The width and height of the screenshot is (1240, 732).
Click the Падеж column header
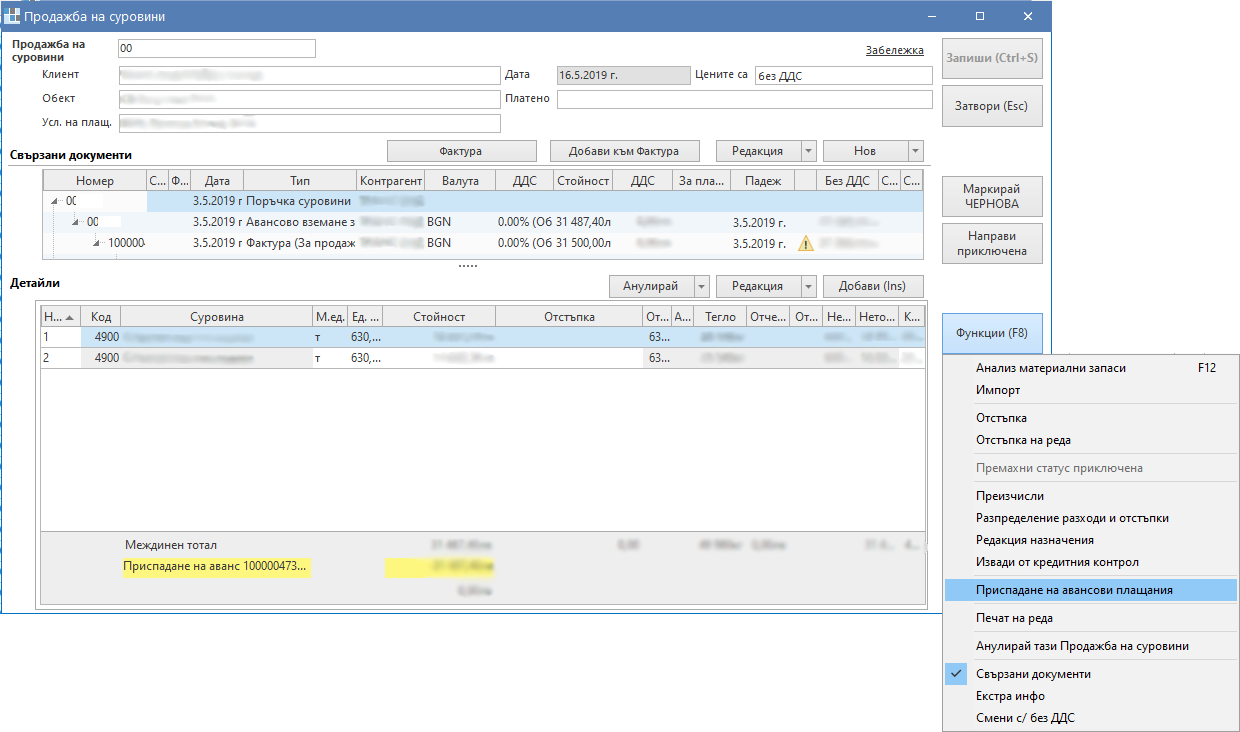click(x=762, y=181)
